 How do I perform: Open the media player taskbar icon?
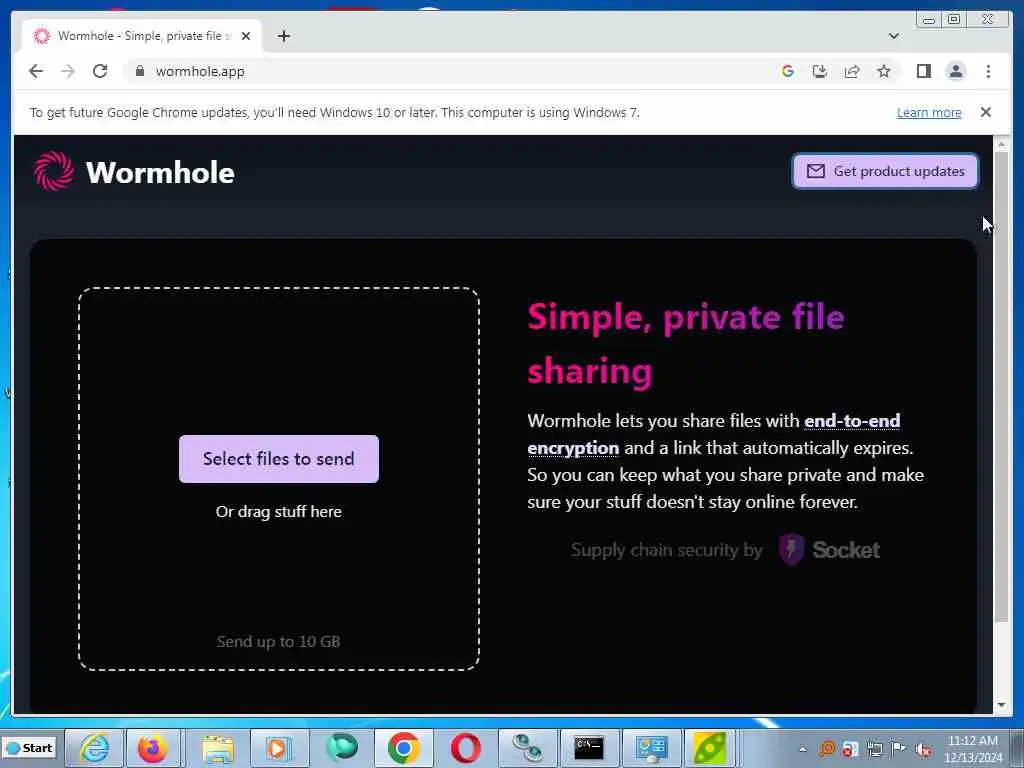click(x=278, y=748)
